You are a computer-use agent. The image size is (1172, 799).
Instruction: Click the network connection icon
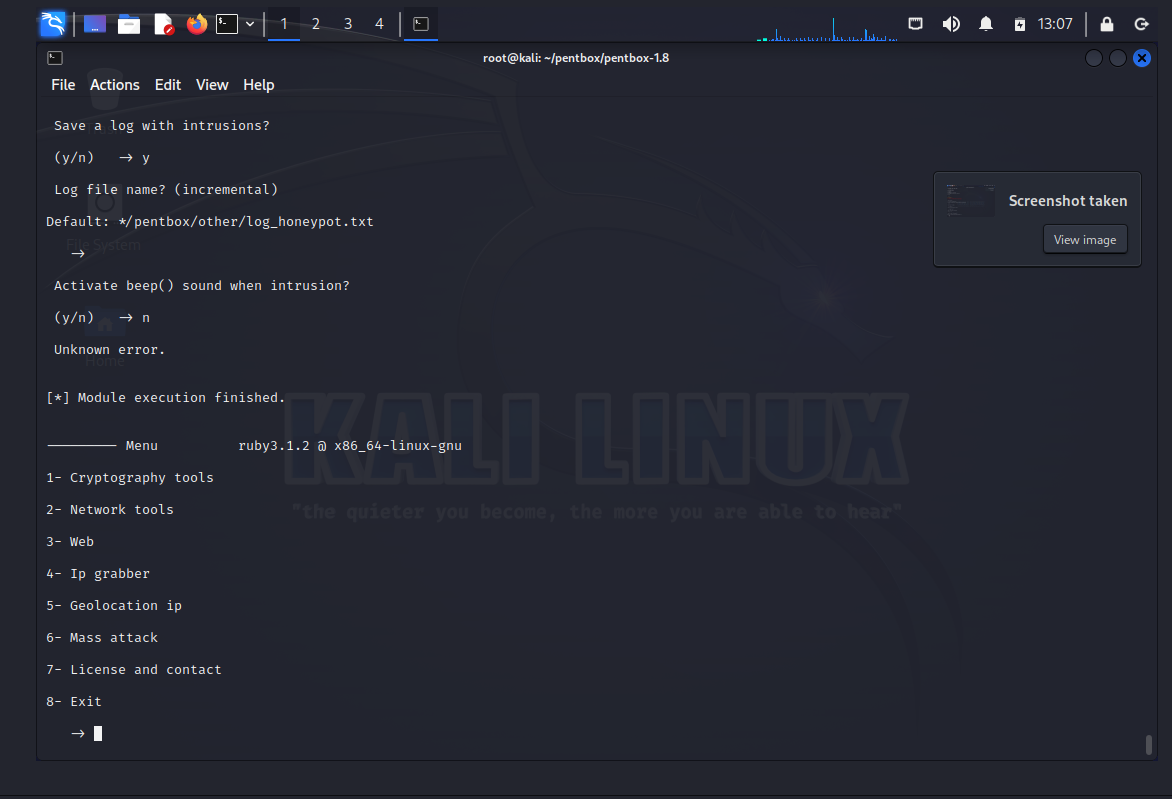tap(916, 23)
